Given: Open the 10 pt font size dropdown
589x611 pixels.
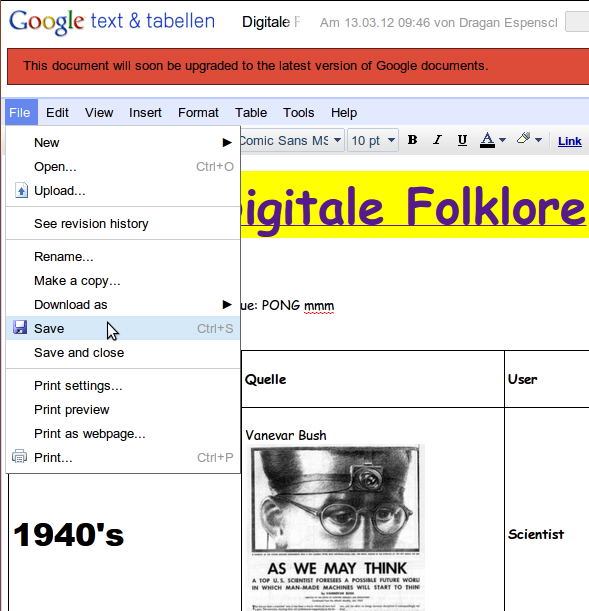Looking at the screenshot, I should coord(373,140).
